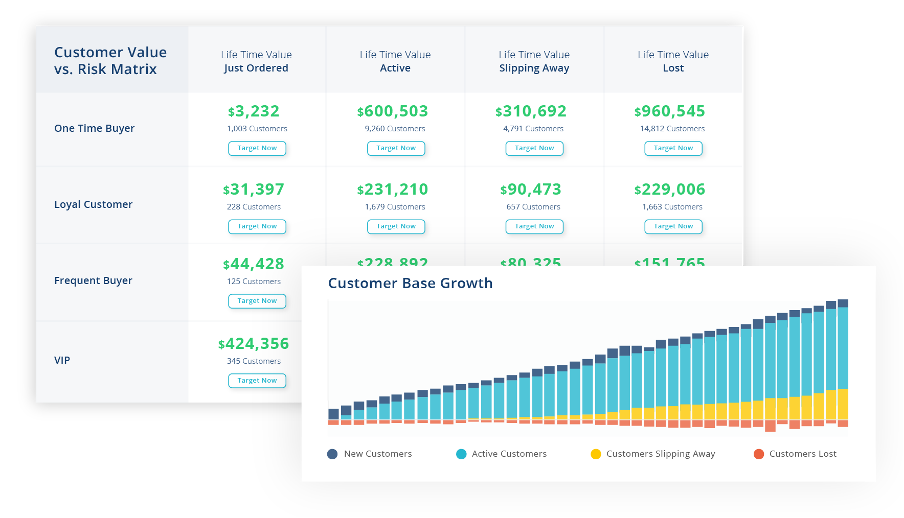This screenshot has height=518, width=904.
Task: Click the $960,545 value
Action: pos(670,111)
